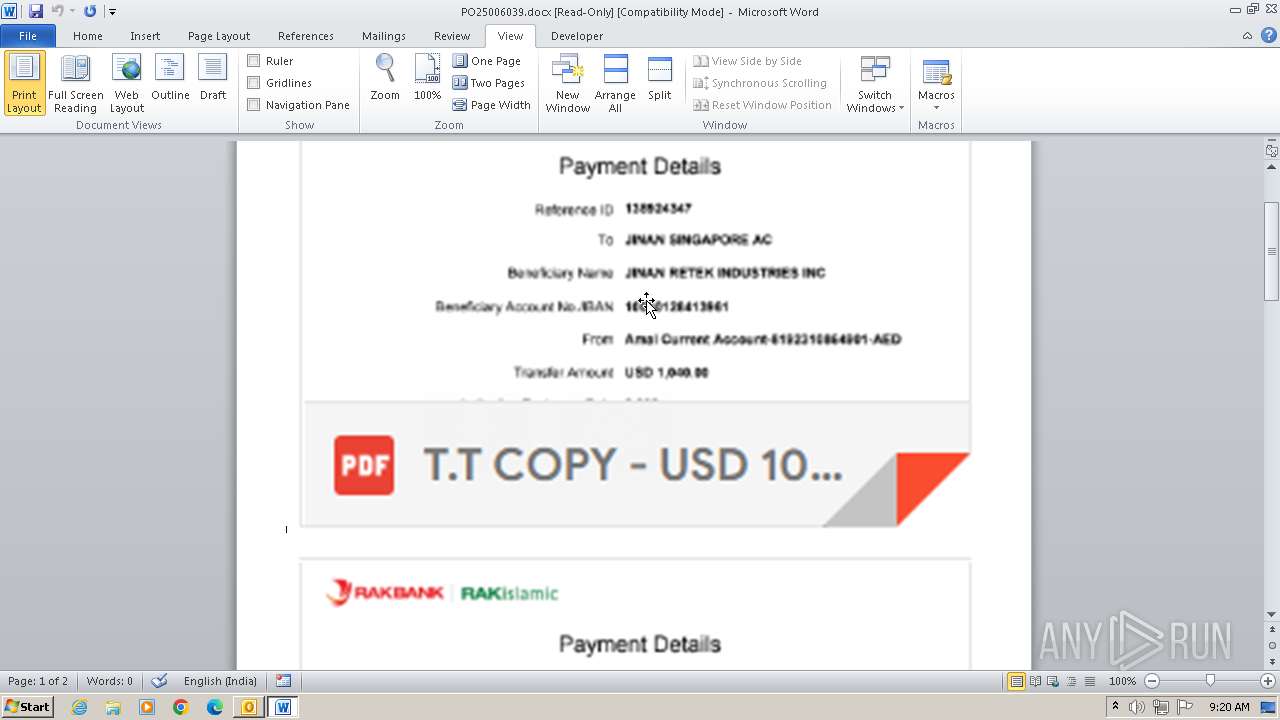The width and height of the screenshot is (1280, 720).
Task: Select Web Layout status bar view
Action: point(1053,681)
